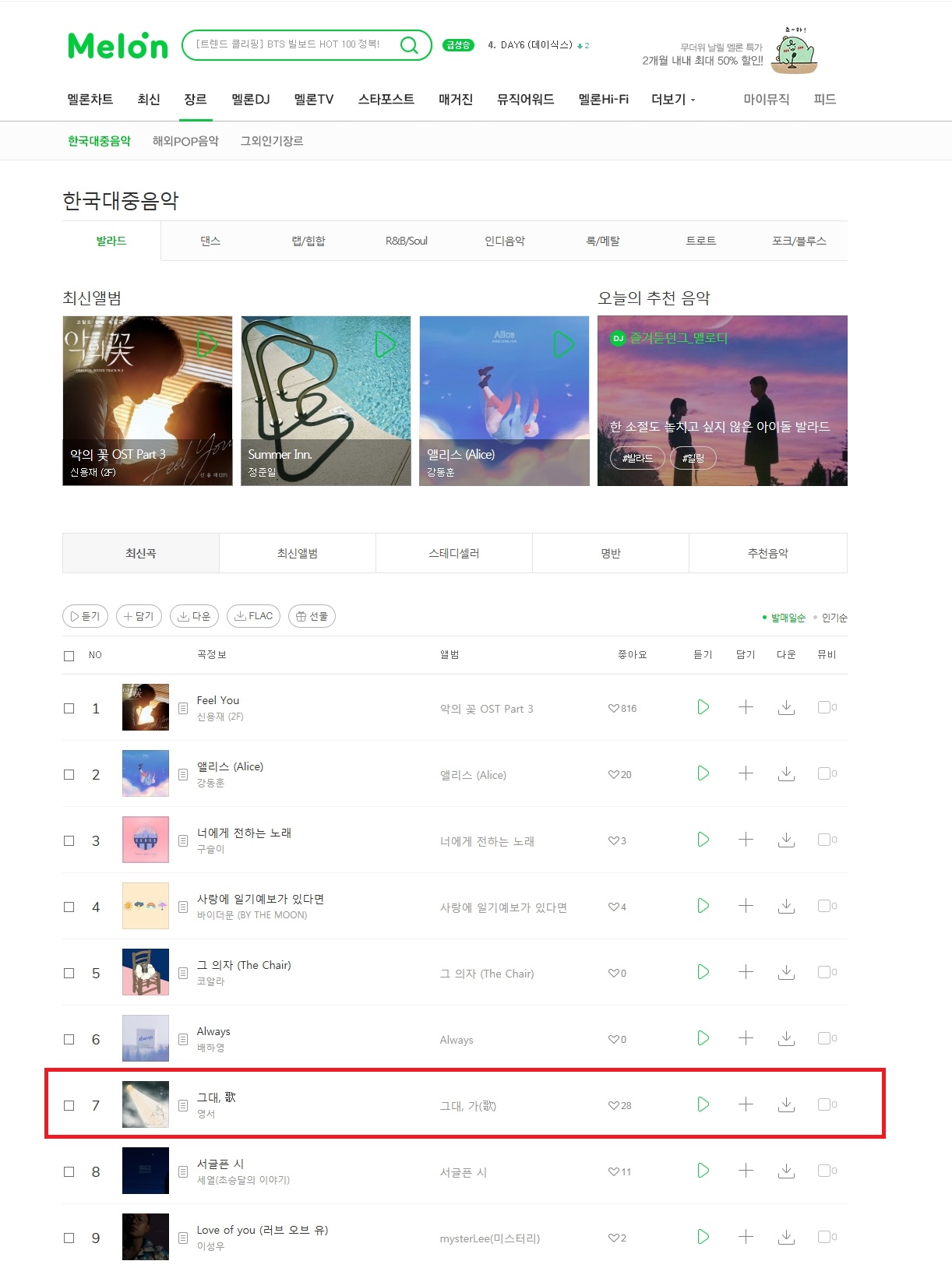Check the box for song number 4

pyautogui.click(x=69, y=907)
